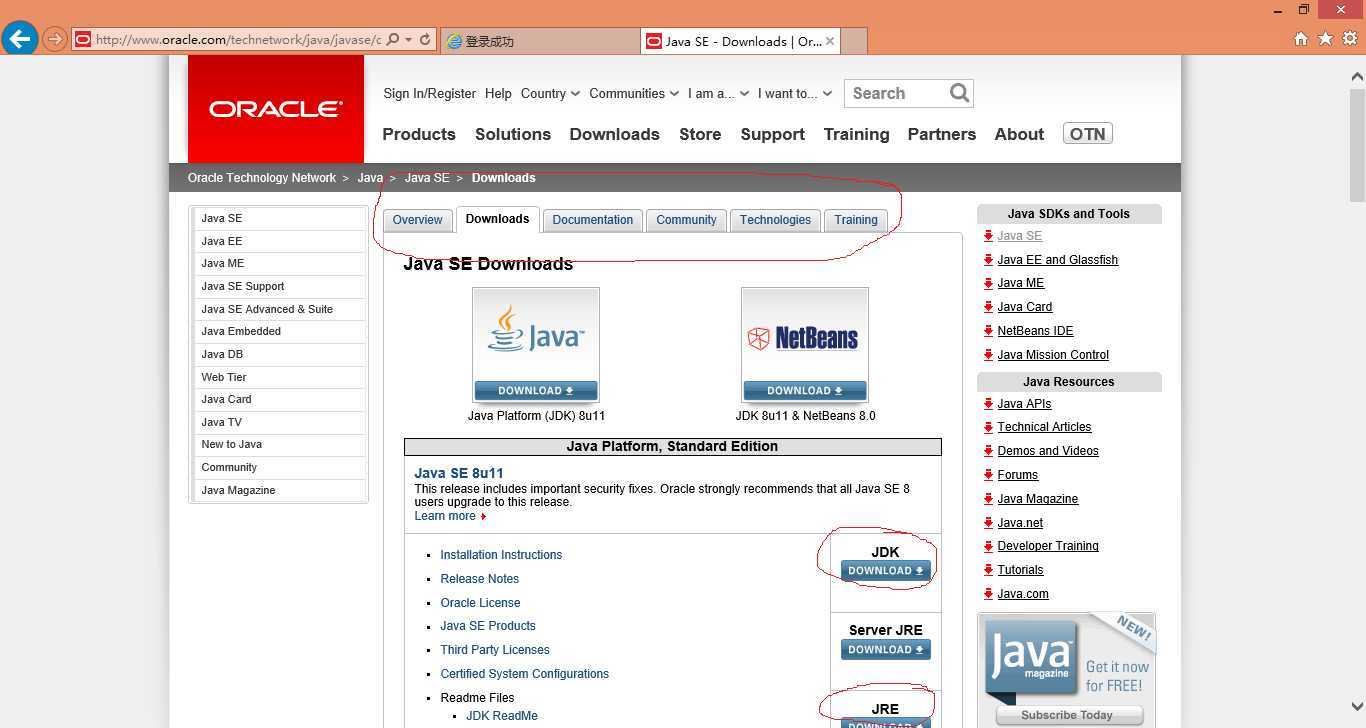The image size is (1366, 728).
Task: Open the Solutions menu
Action: coord(513,134)
